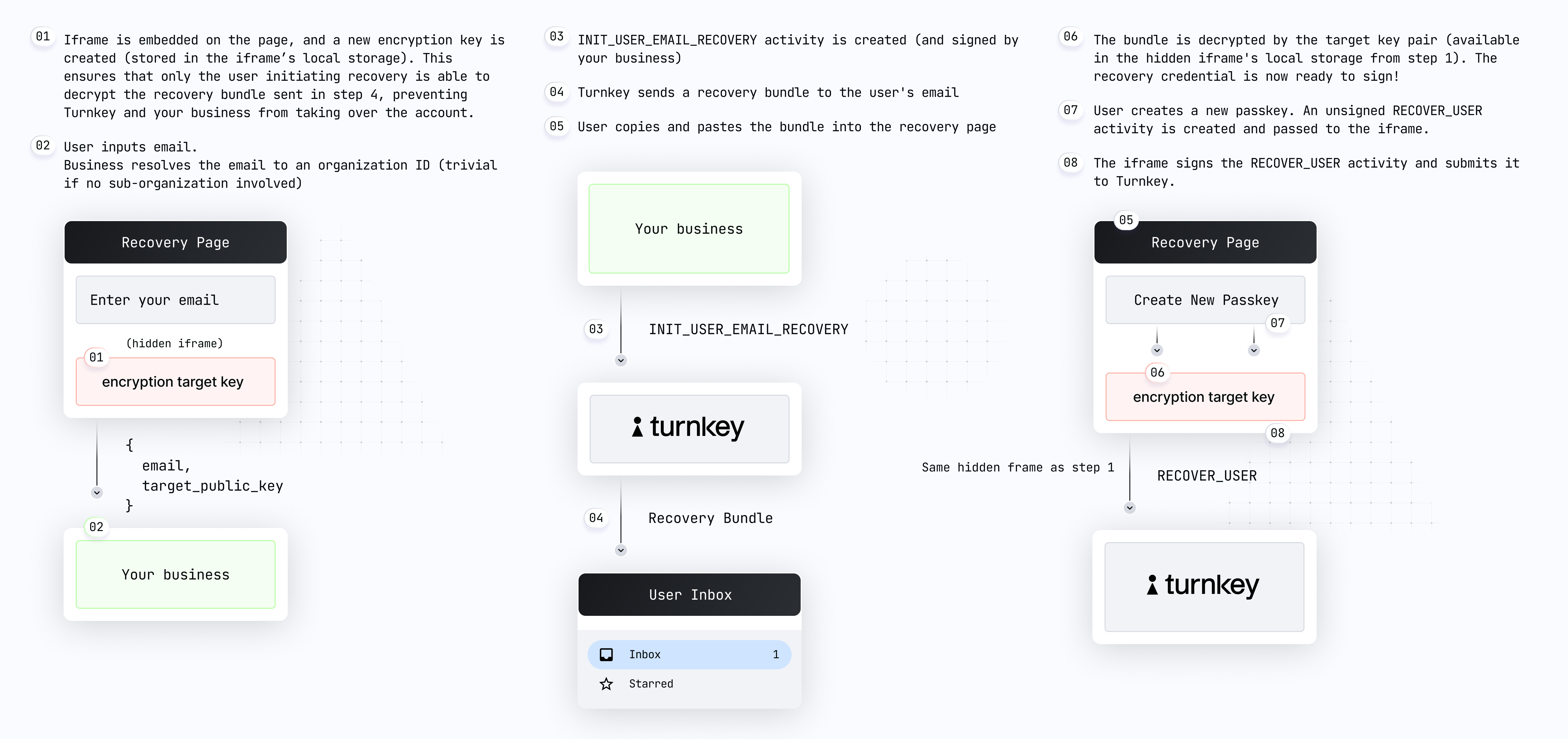Click the 01 badge on hidden iframe box

click(96, 357)
